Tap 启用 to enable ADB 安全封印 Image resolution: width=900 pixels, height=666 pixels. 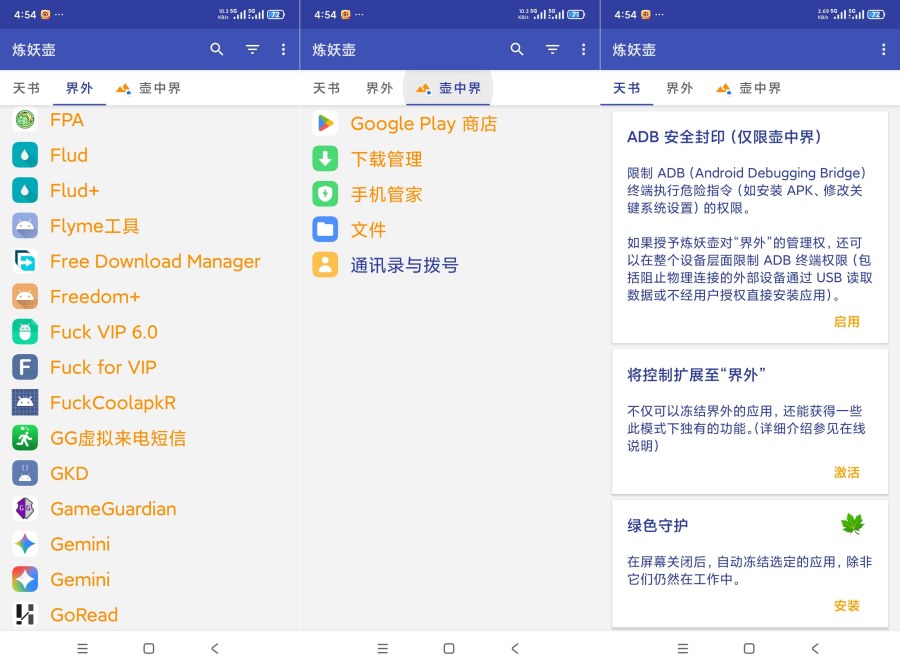(847, 322)
